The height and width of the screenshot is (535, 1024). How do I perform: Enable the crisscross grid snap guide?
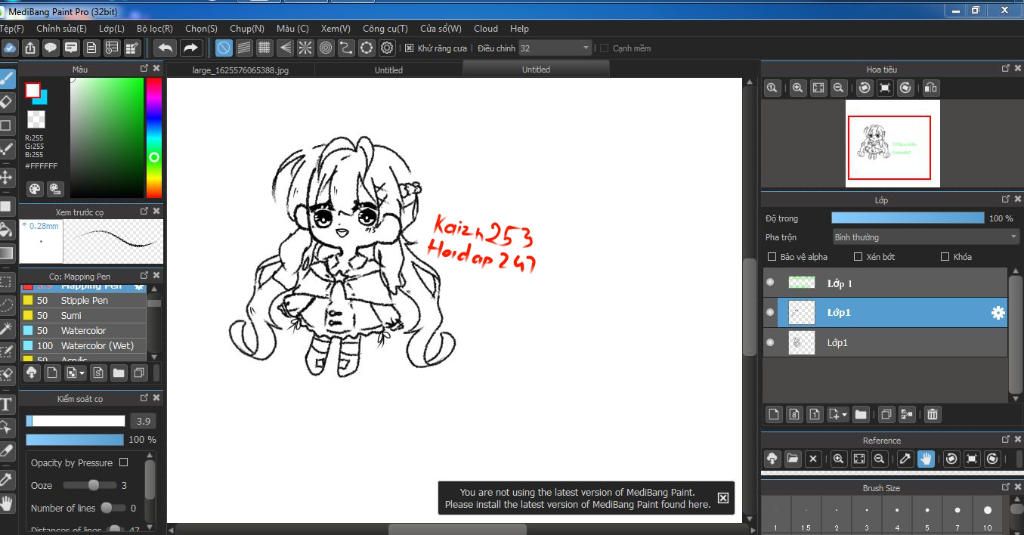264,48
